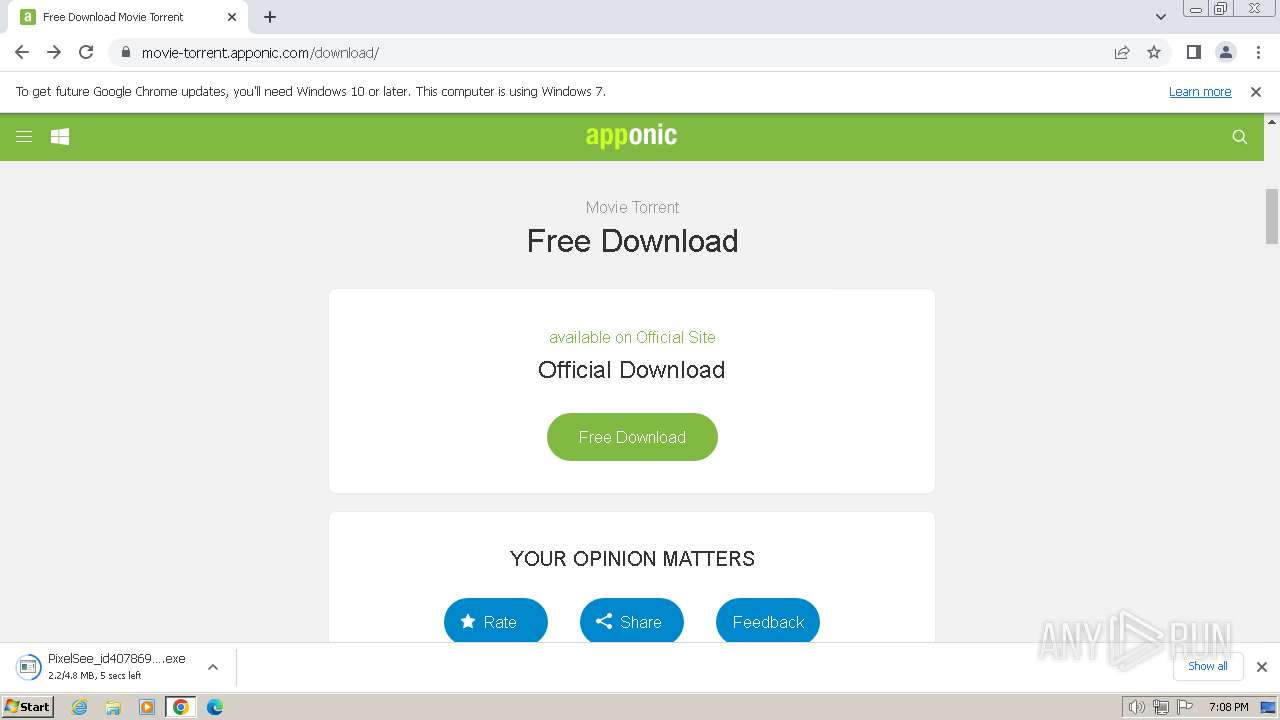Click the Rate button
1280x720 pixels.
point(496,621)
